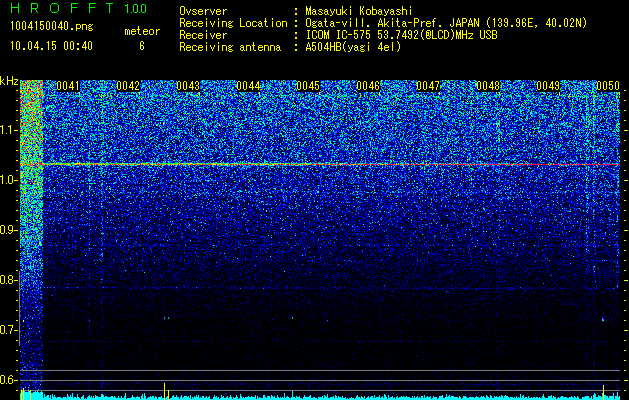The height and width of the screenshot is (400, 629).
Task: Click the 0.9 kHz axis label
Action: (8, 230)
